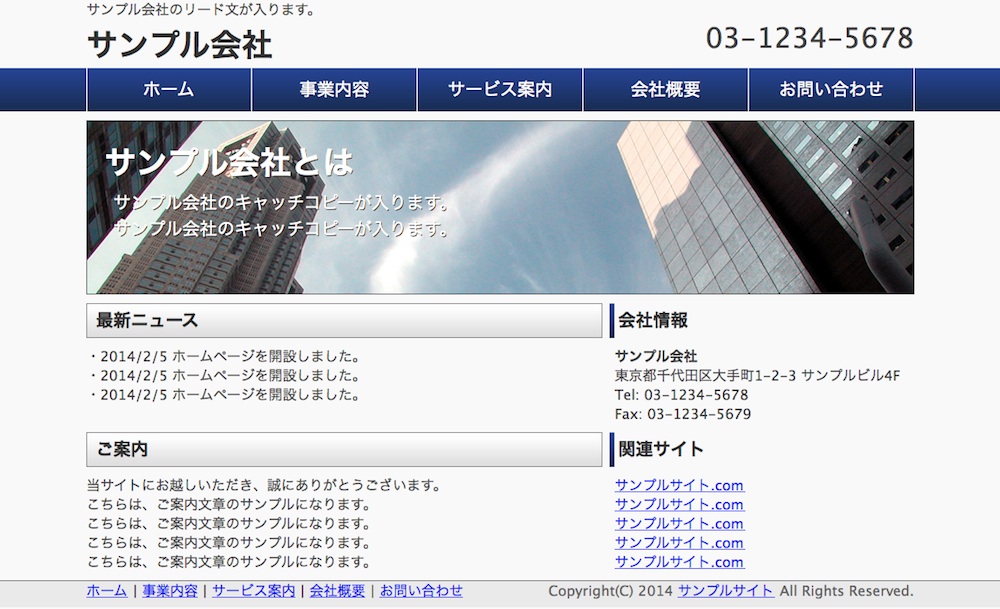Select the ご案内 section heading bar
The width and height of the screenshot is (1000, 609).
coord(344,450)
